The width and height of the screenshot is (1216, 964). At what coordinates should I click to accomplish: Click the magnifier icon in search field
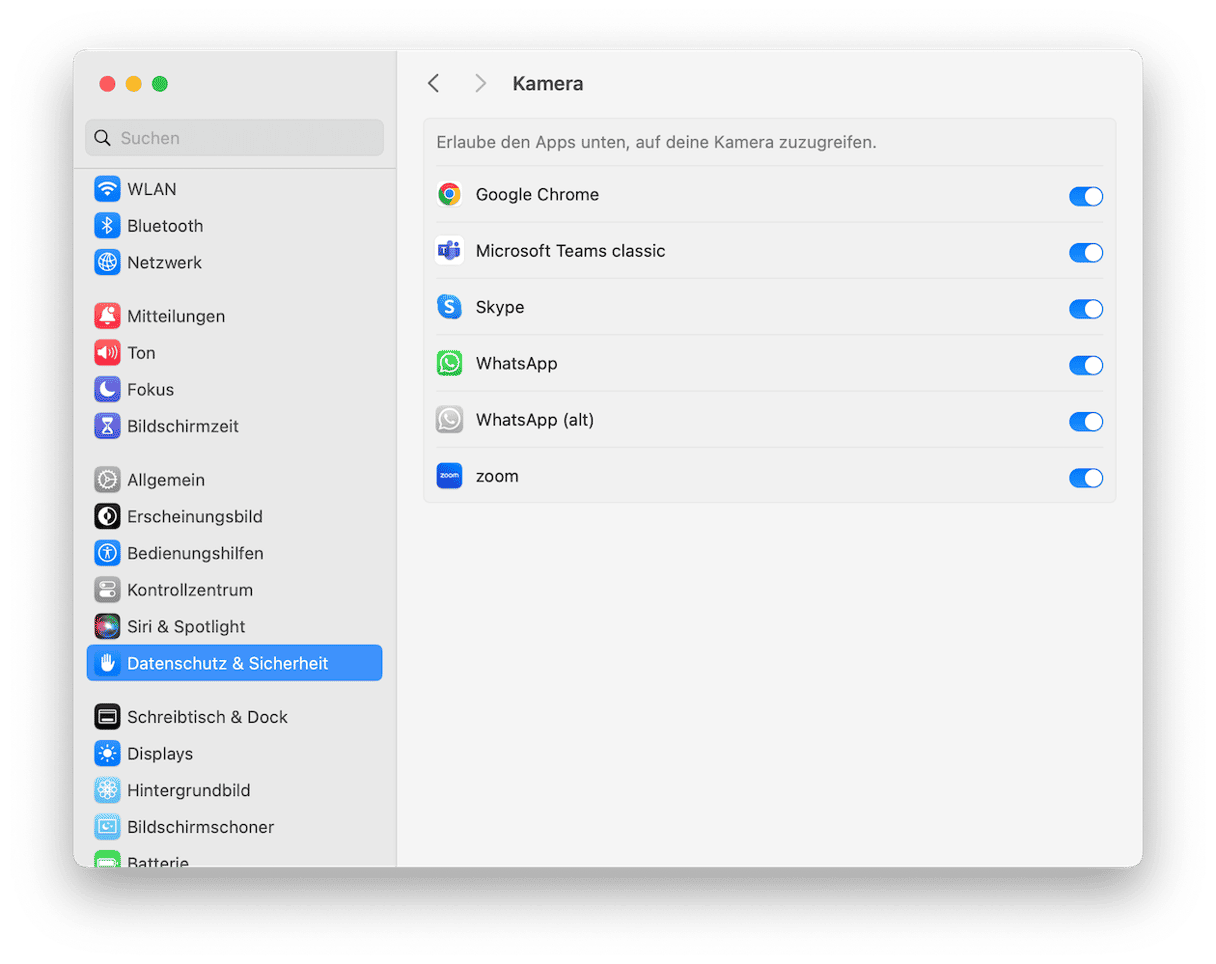coord(102,138)
